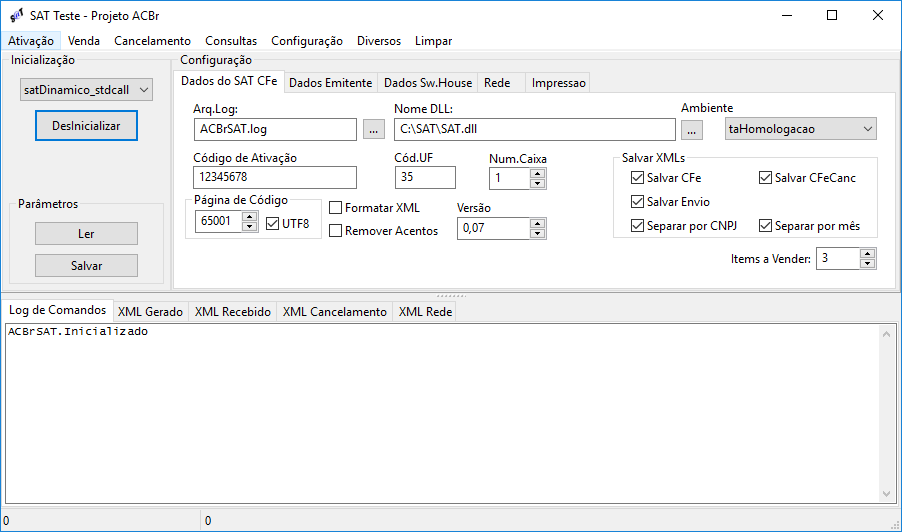Click the Página de Código 65001 field

219,221
